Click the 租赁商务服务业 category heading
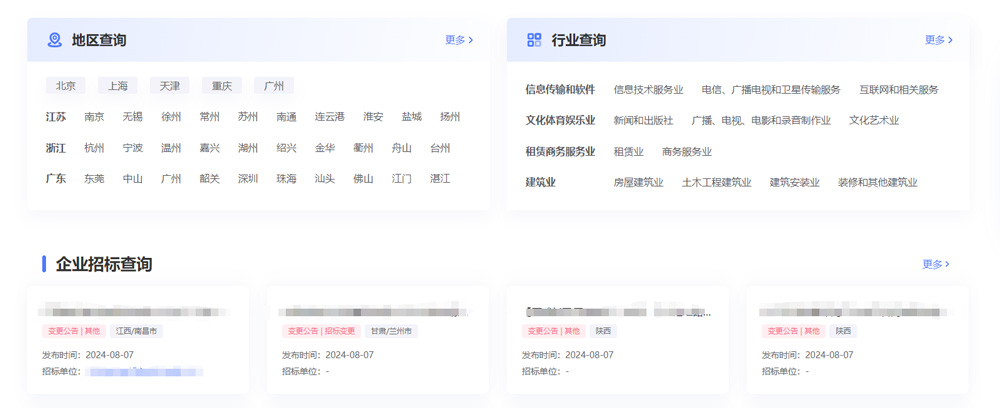1000x408 pixels. tap(560, 152)
